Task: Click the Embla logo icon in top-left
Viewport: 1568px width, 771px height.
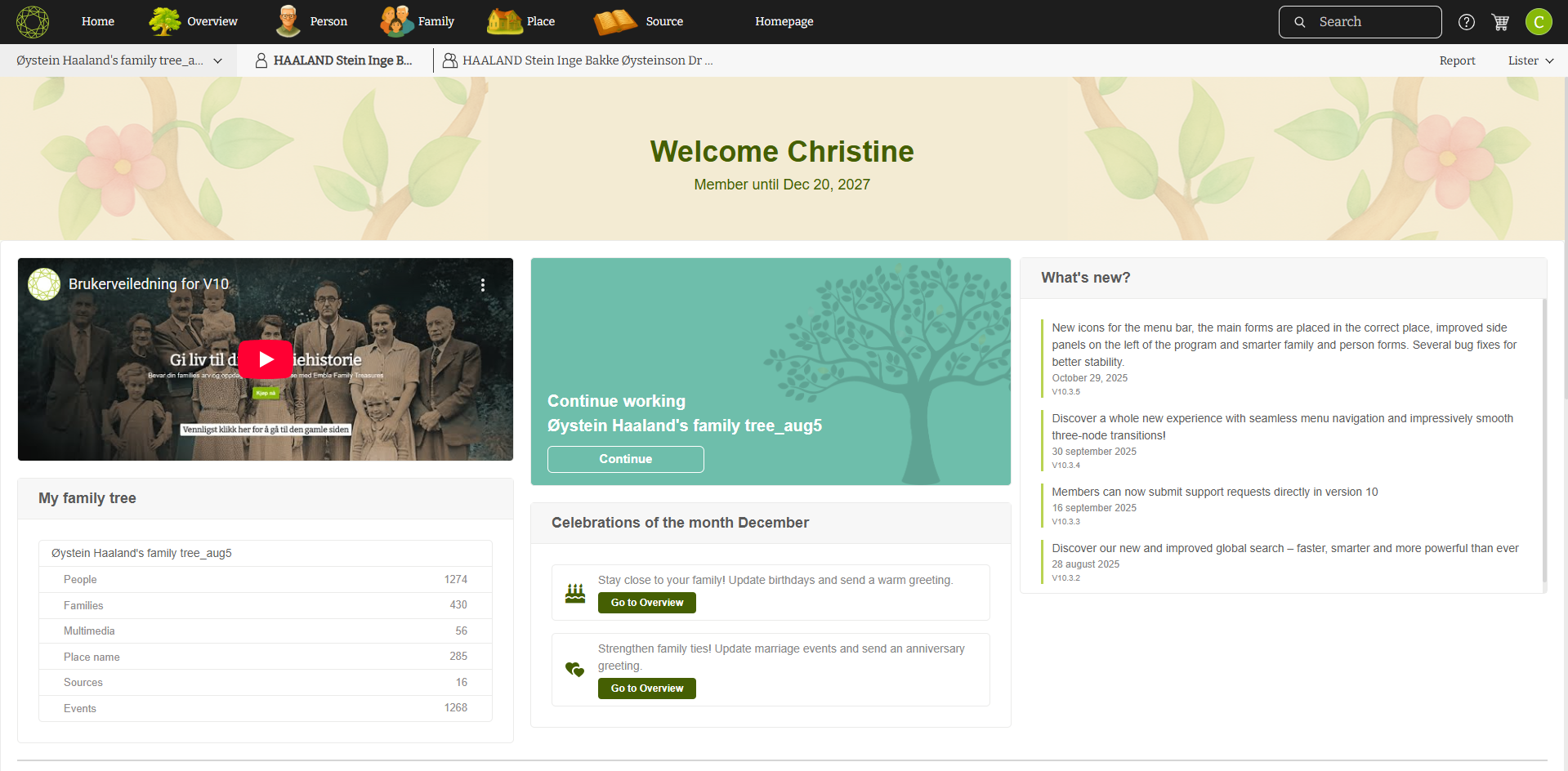Action: coord(33,22)
